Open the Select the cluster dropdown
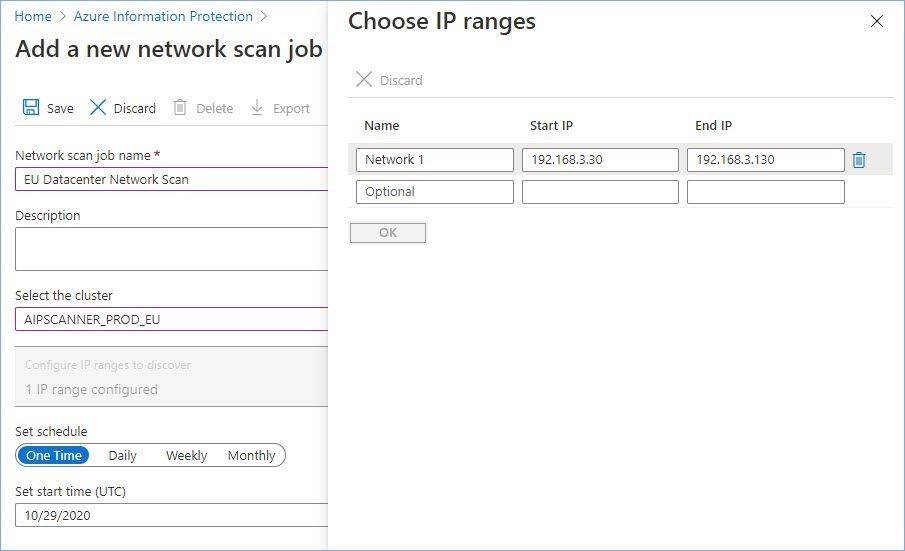Screen dimensions: 905x551 (x=171, y=319)
